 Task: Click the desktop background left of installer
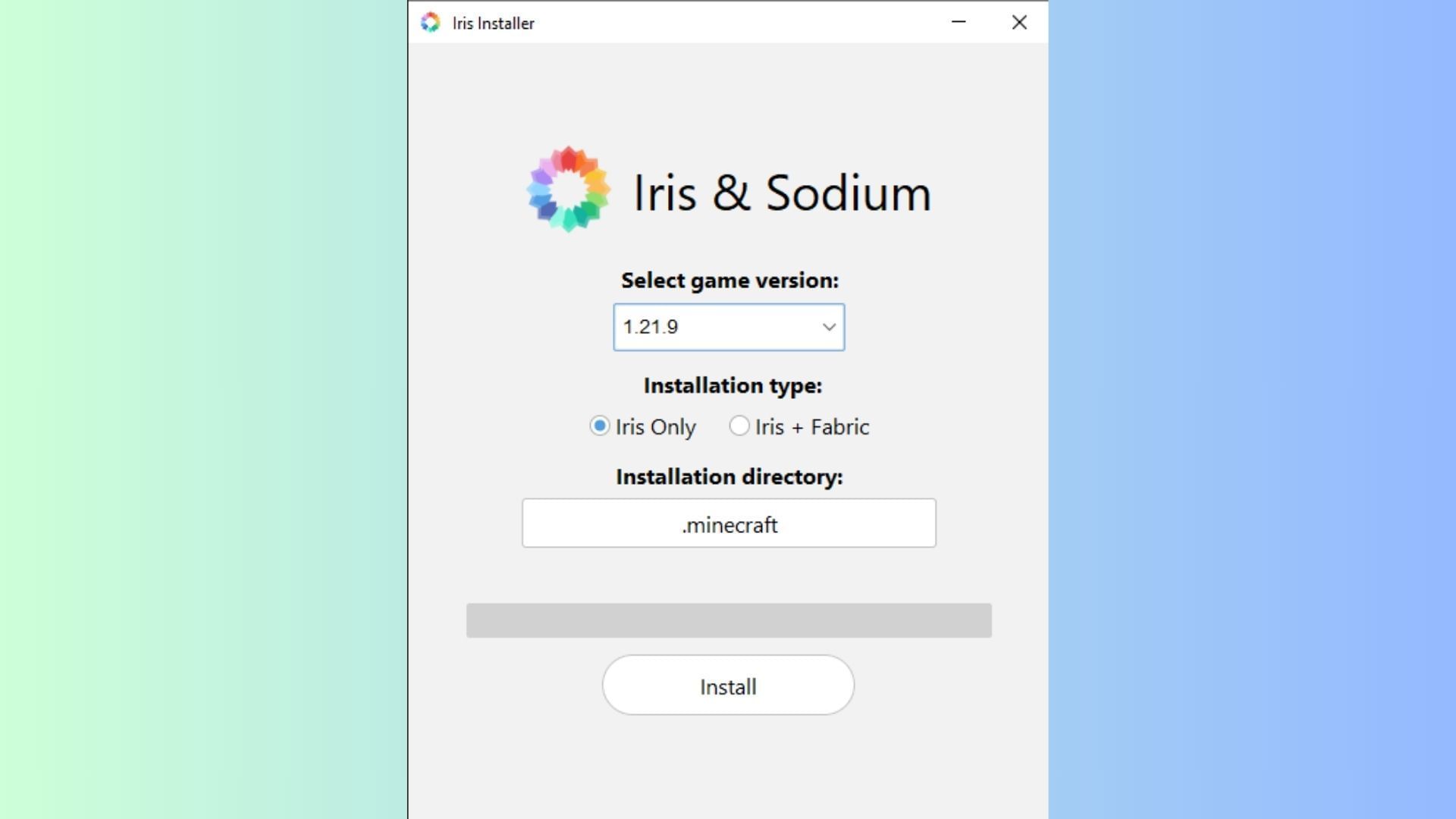(x=205, y=409)
